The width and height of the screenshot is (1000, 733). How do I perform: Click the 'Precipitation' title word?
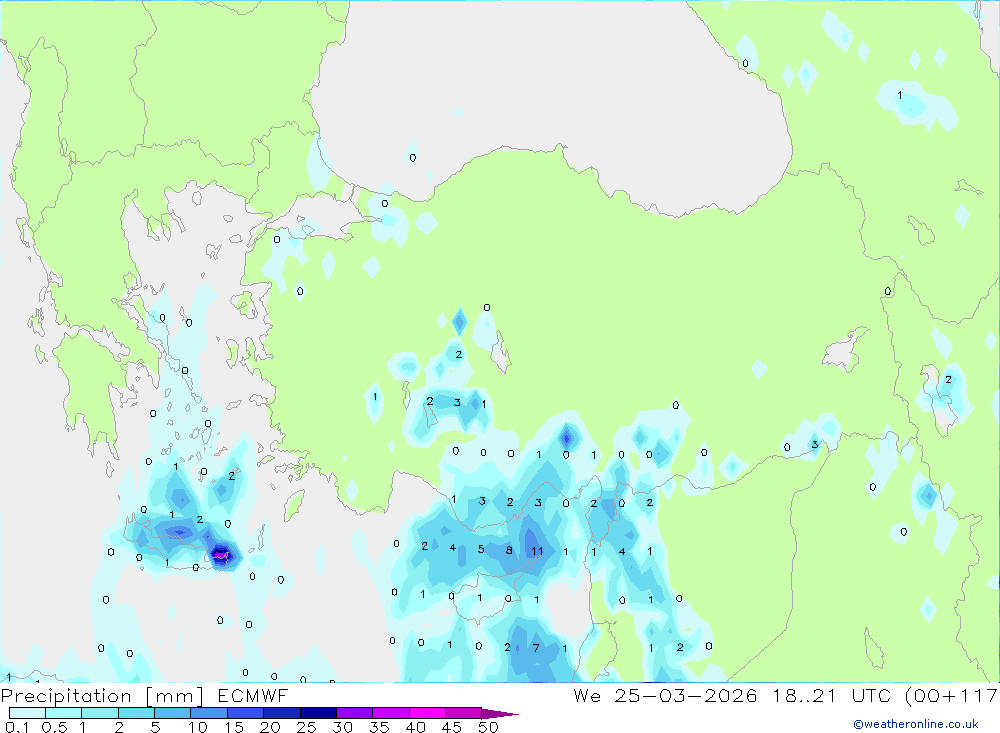point(66,696)
